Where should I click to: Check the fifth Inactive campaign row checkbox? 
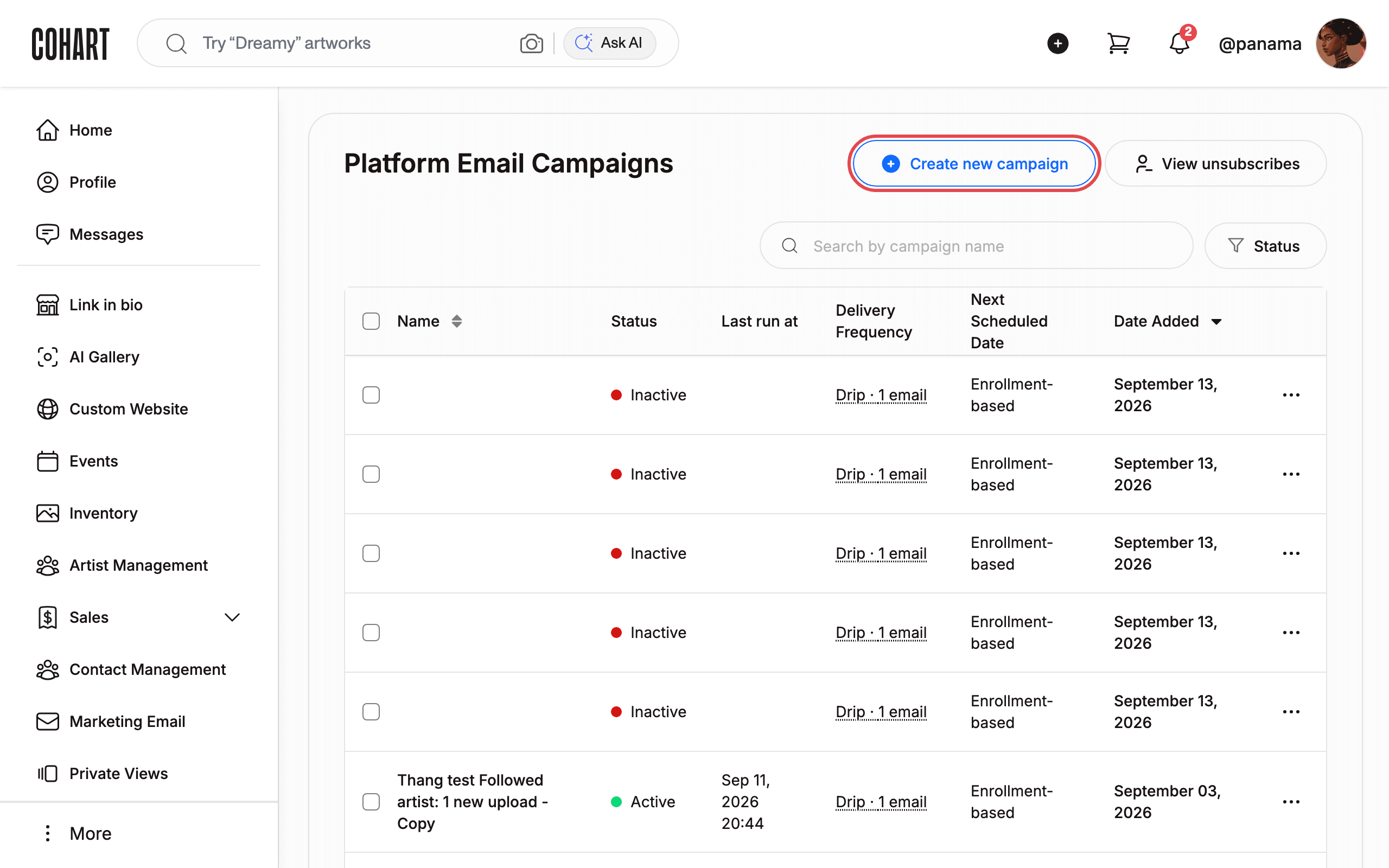click(x=371, y=712)
